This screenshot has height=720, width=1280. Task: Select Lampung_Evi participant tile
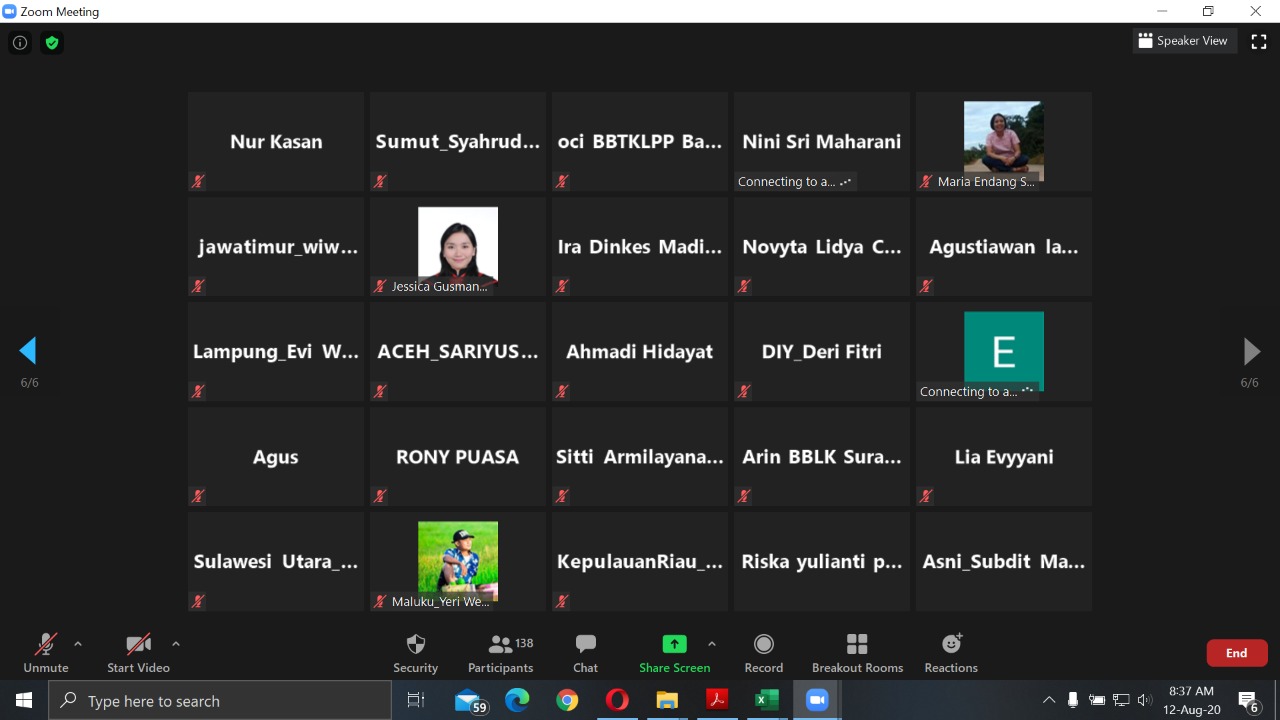(x=276, y=352)
